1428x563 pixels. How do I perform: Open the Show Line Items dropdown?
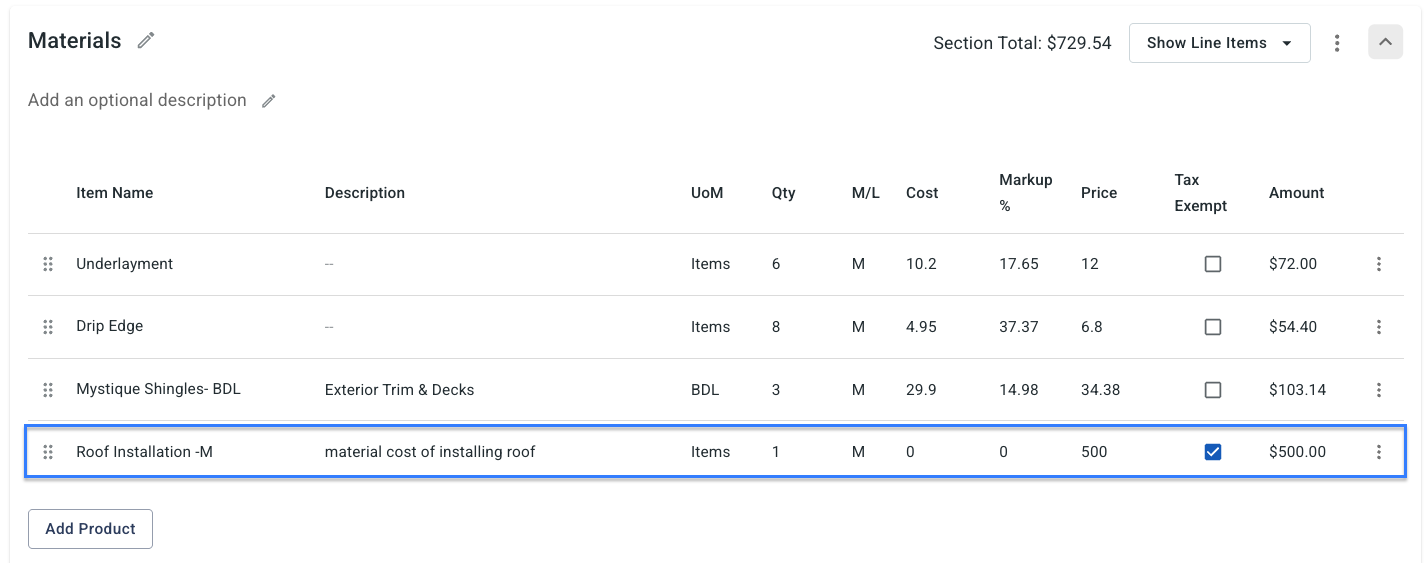coord(1219,43)
